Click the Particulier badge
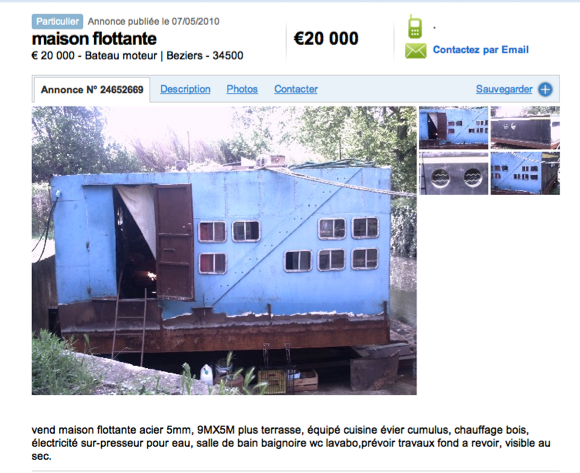 [x=57, y=21]
